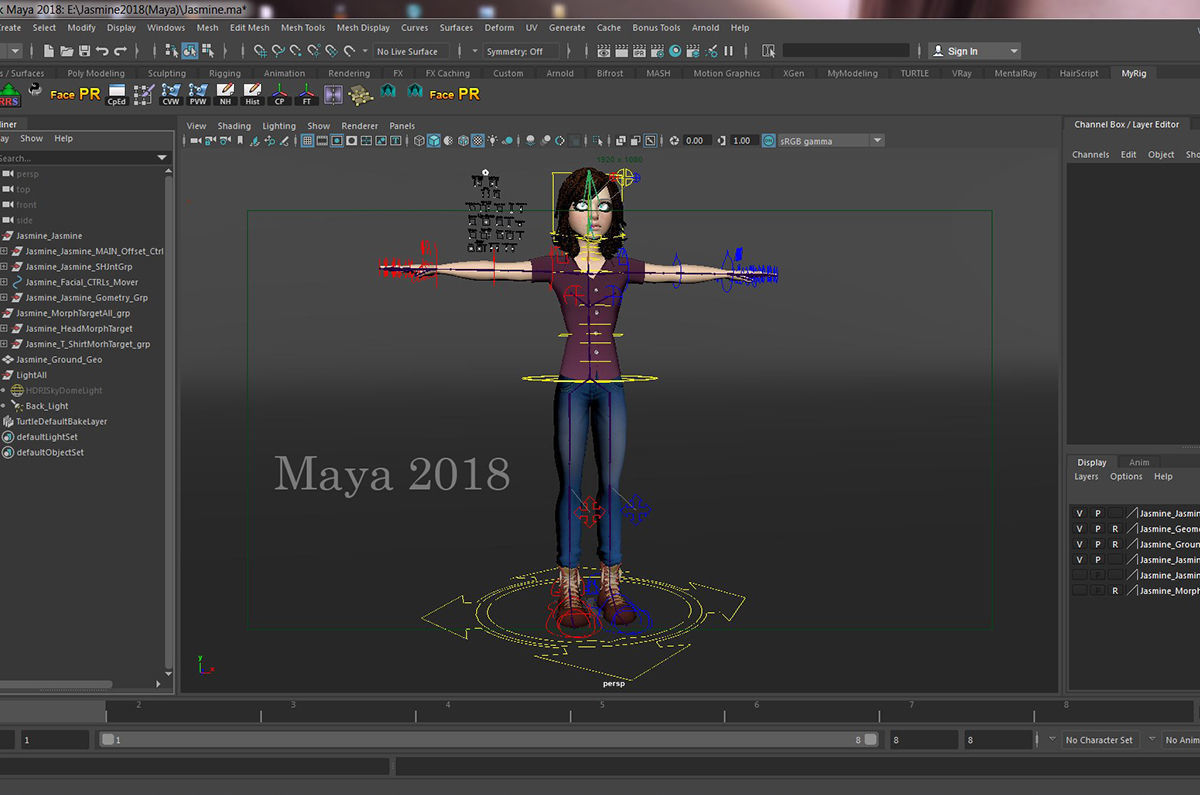Viewport: 1200px width, 795px height.
Task: Click the New Scene icon
Action: tap(48, 51)
